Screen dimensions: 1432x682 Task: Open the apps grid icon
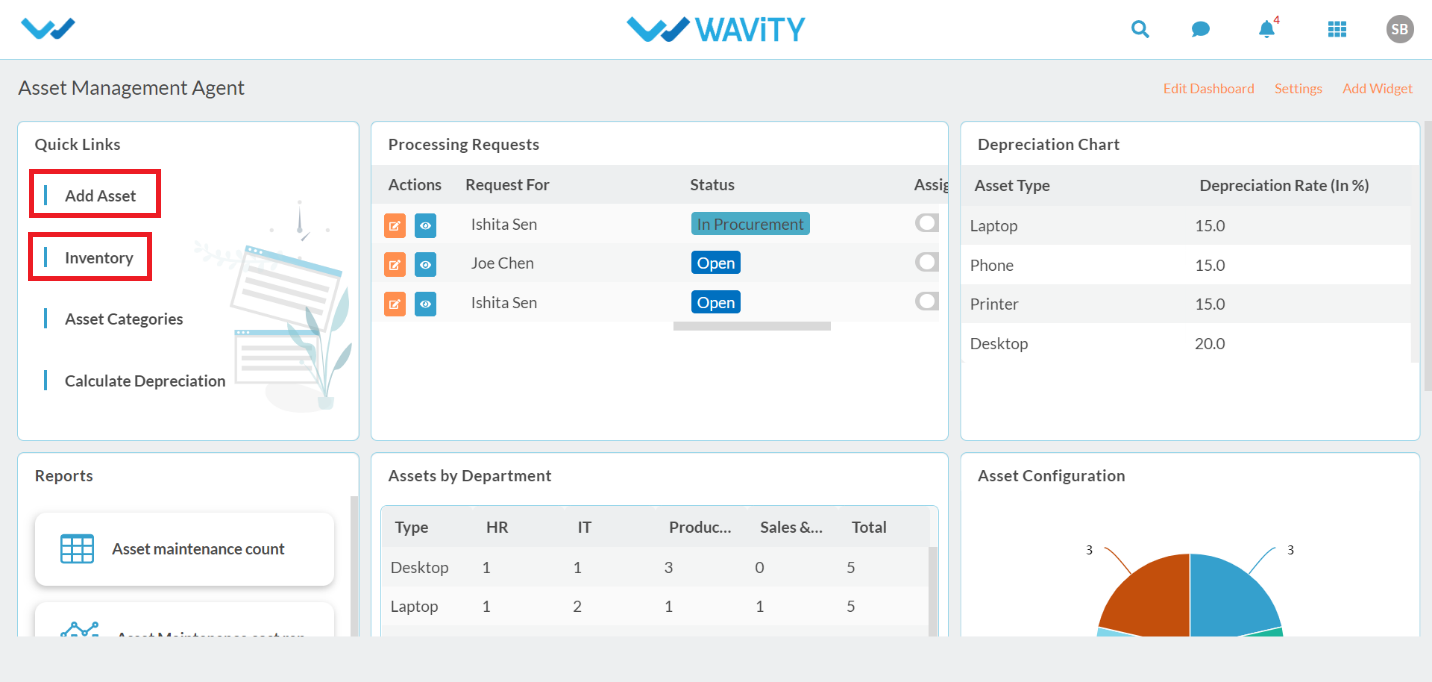tap(1337, 29)
